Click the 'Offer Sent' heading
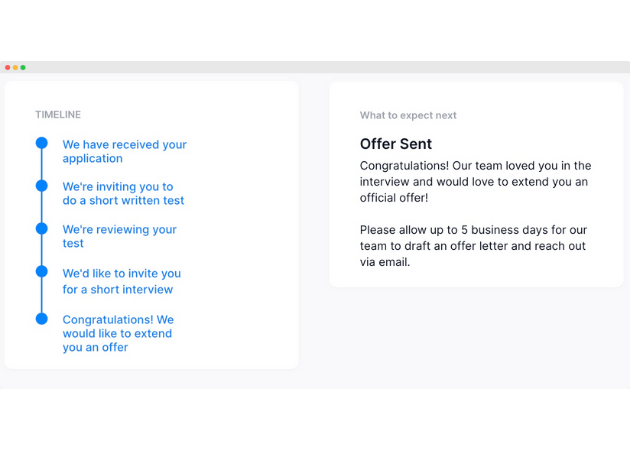The height and width of the screenshot is (450, 630). coord(396,144)
